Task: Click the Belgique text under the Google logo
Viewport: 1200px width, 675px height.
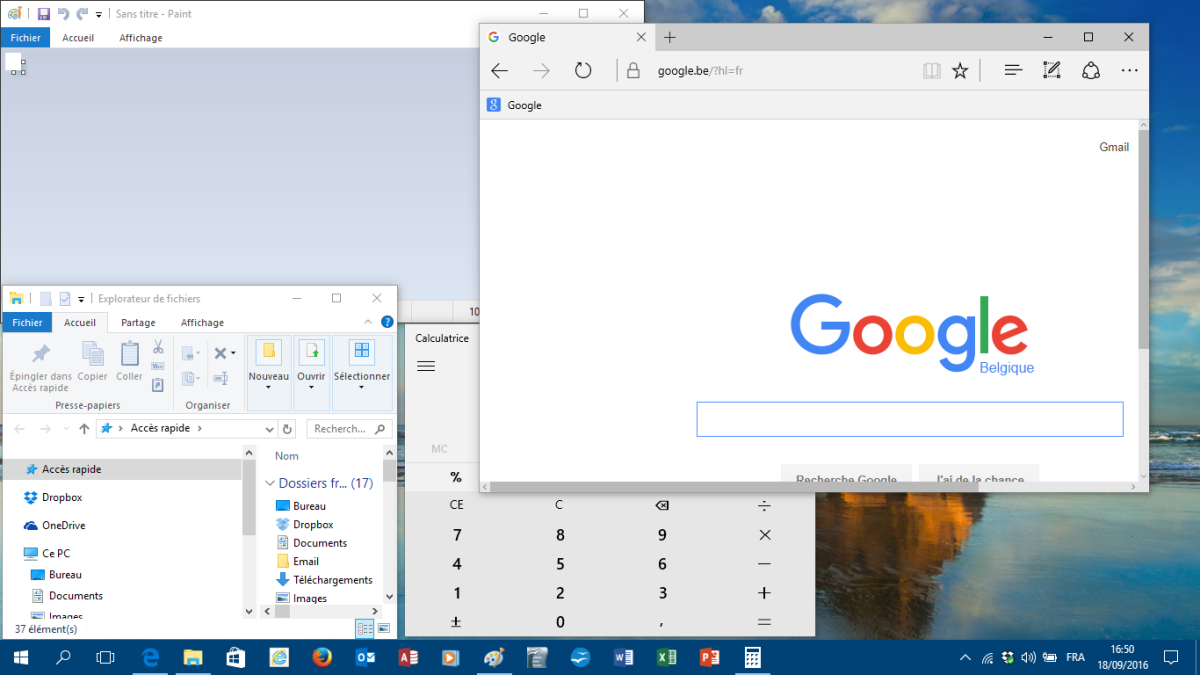Action: tap(1006, 368)
